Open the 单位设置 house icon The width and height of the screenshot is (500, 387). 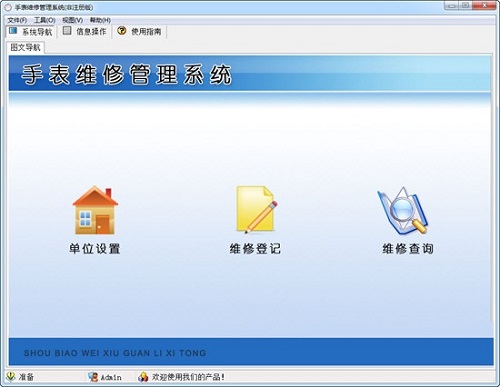pos(95,210)
